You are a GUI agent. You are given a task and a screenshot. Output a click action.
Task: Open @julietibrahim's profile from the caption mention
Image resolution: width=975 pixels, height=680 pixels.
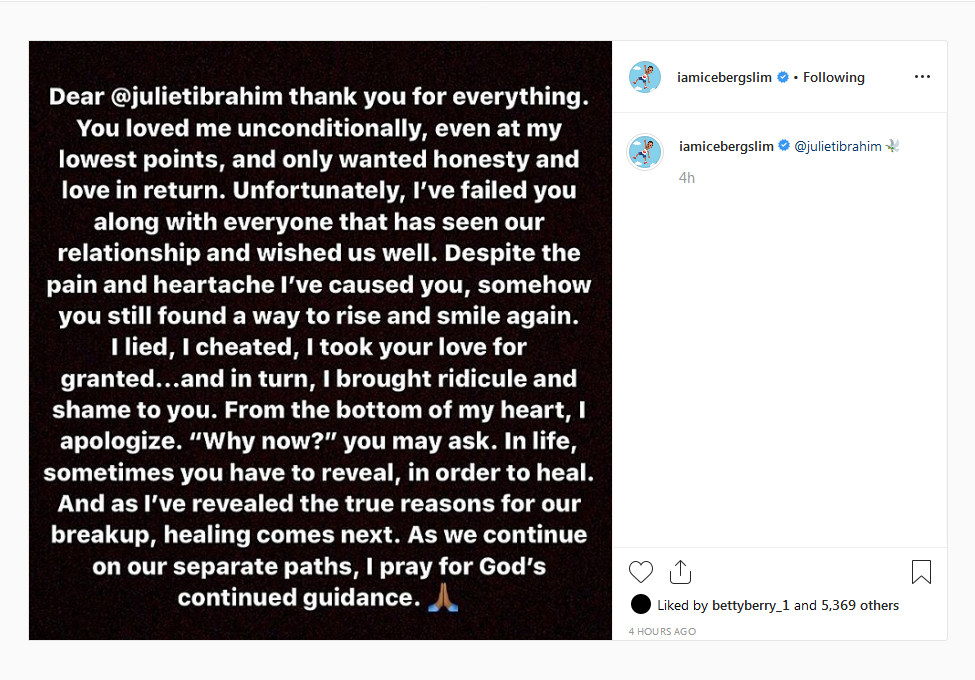pos(838,145)
